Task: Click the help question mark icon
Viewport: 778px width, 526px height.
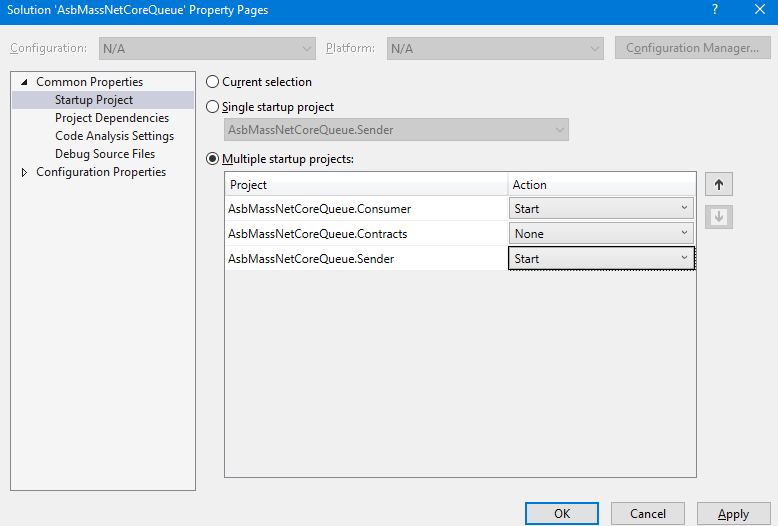Action: pyautogui.click(x=715, y=10)
